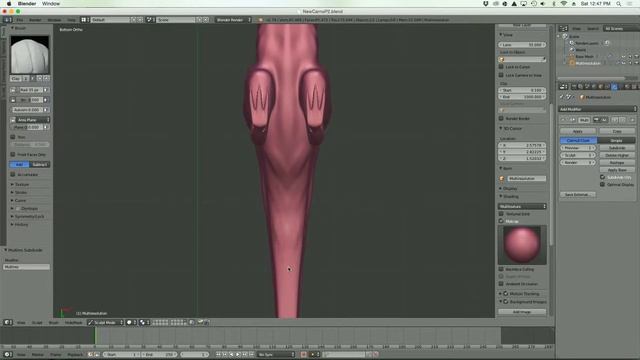The width and height of the screenshot is (640, 360).
Task: Click the timeline End frame field
Action: click(x=160, y=355)
